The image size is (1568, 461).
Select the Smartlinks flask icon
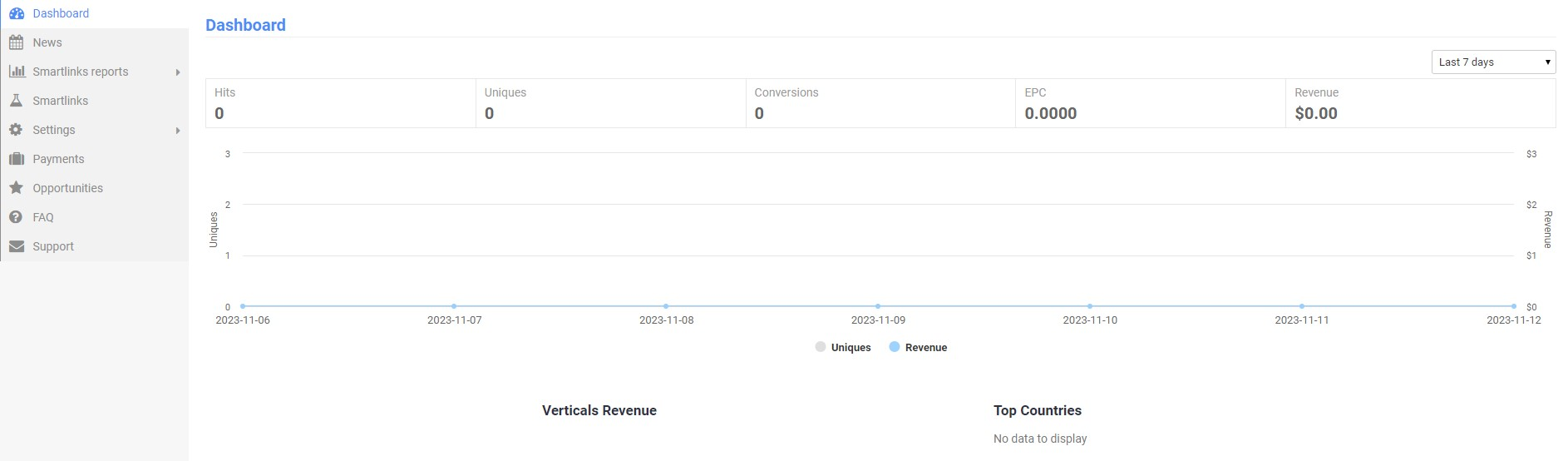point(16,101)
